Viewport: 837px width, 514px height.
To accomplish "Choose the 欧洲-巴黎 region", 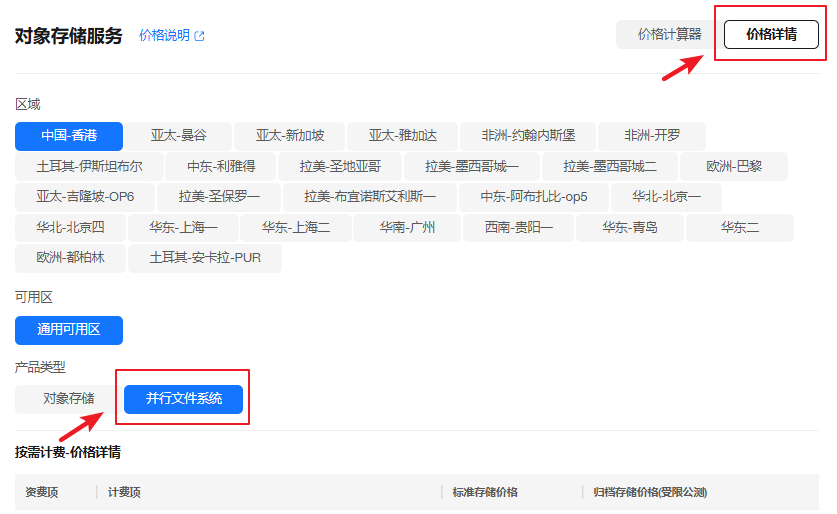I will coord(734,167).
